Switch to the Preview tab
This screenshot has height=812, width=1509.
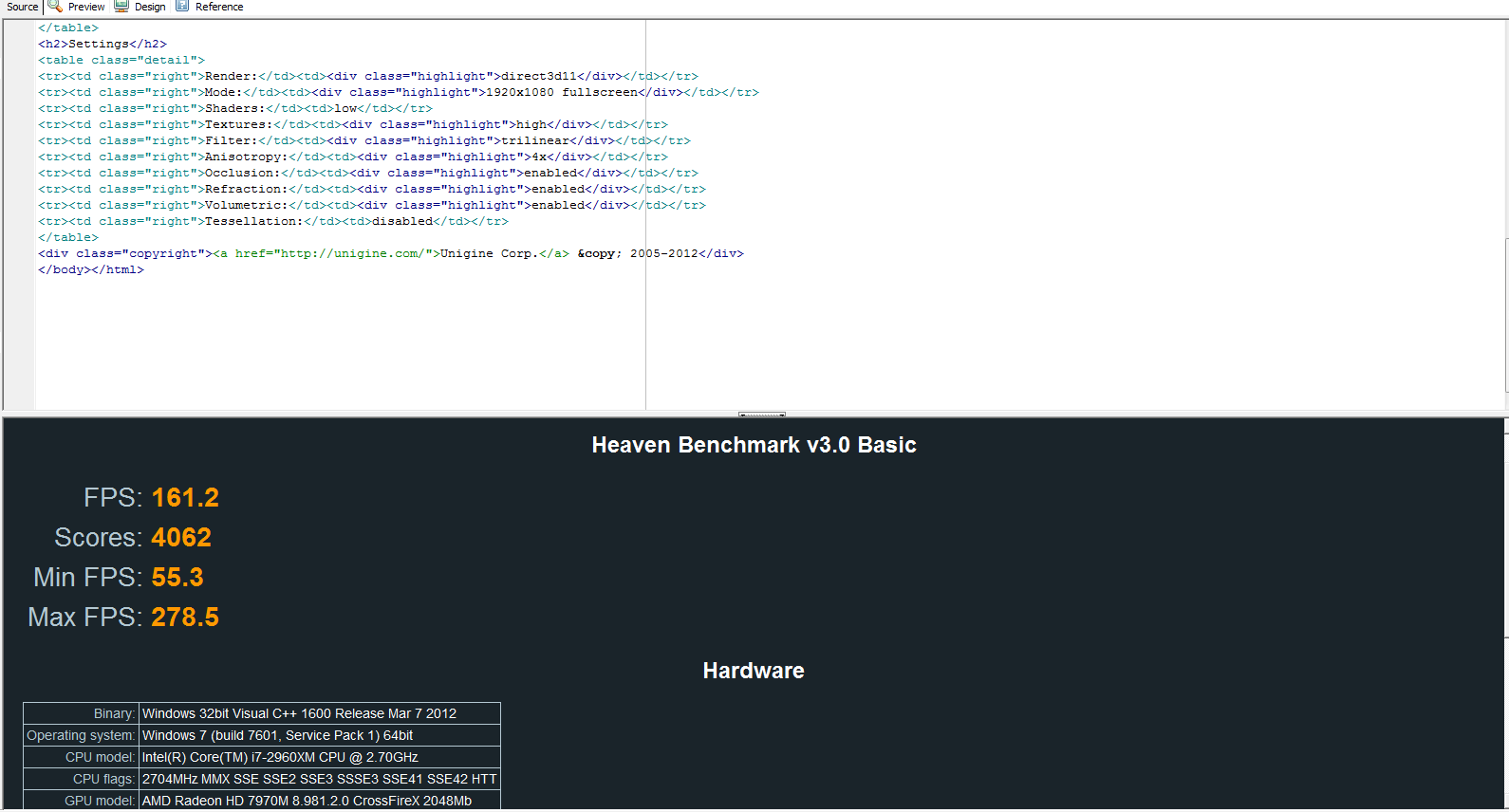(85, 7)
